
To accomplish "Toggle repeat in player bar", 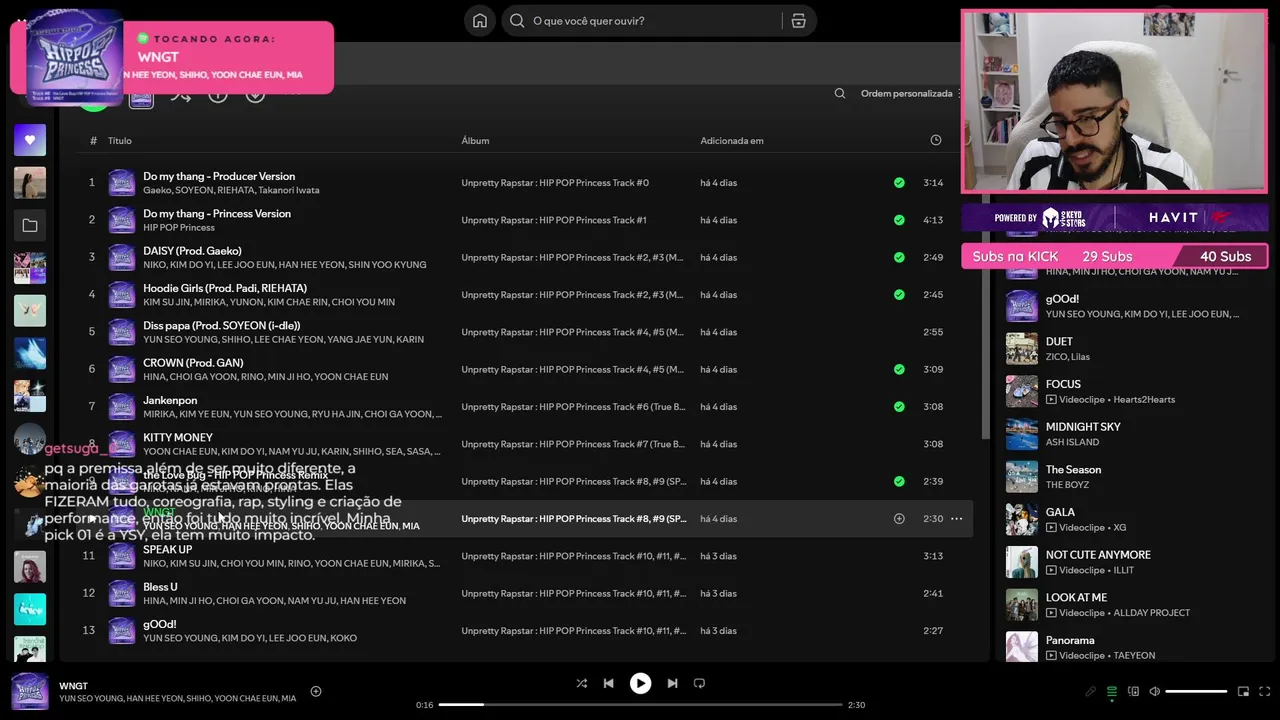I will [699, 683].
